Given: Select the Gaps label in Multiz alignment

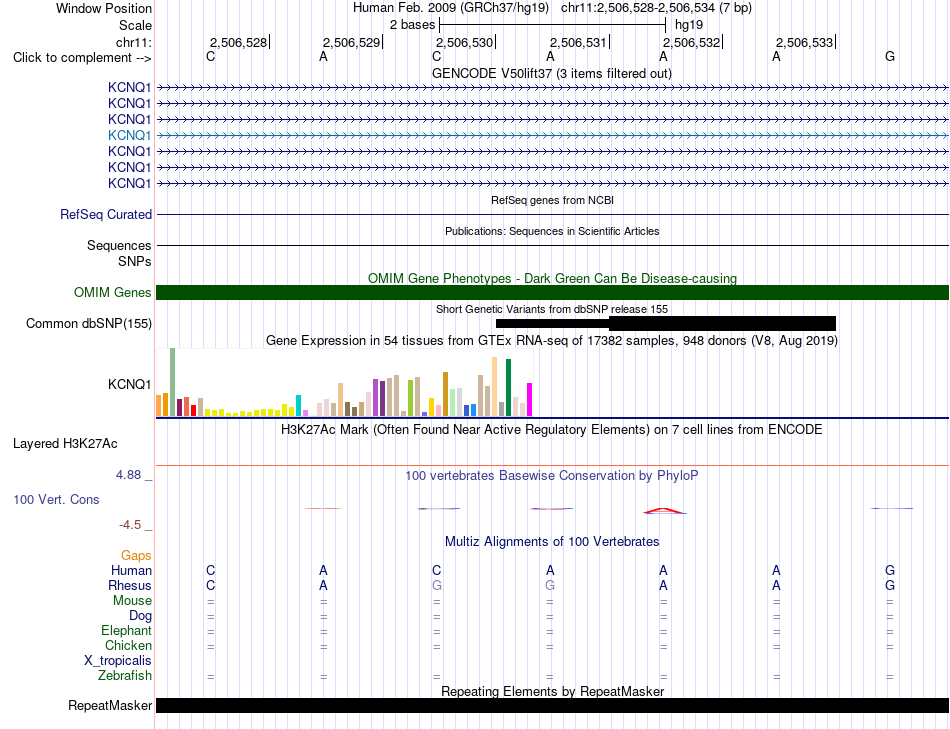Looking at the screenshot, I should pos(136,556).
